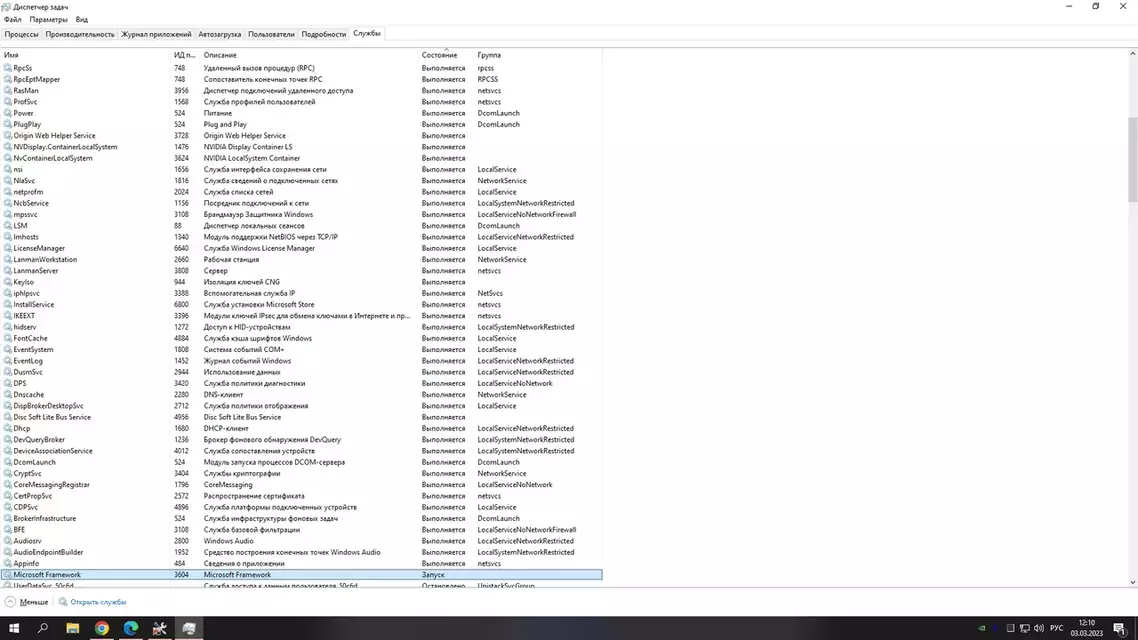Screen dimensions: 1138x640
Task: Switch to the Подробности tab
Action: coord(324,34)
